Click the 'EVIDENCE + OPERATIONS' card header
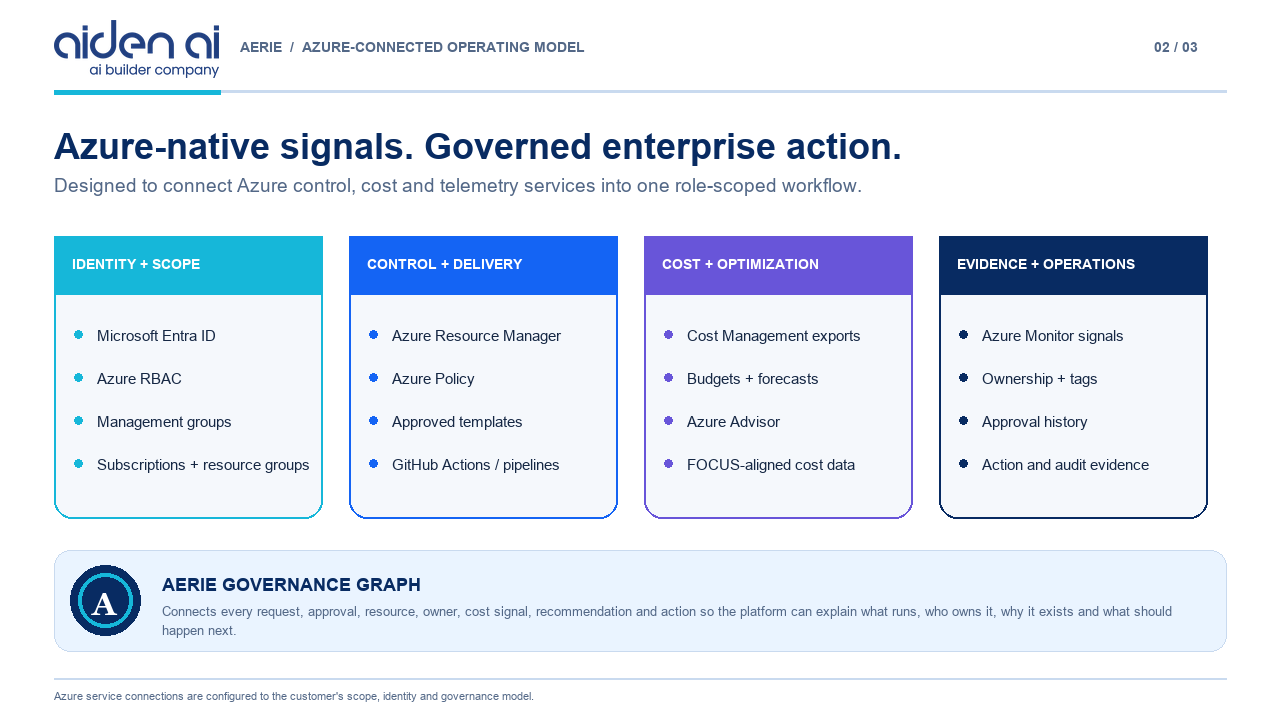The image size is (1280, 720). (x=1073, y=265)
